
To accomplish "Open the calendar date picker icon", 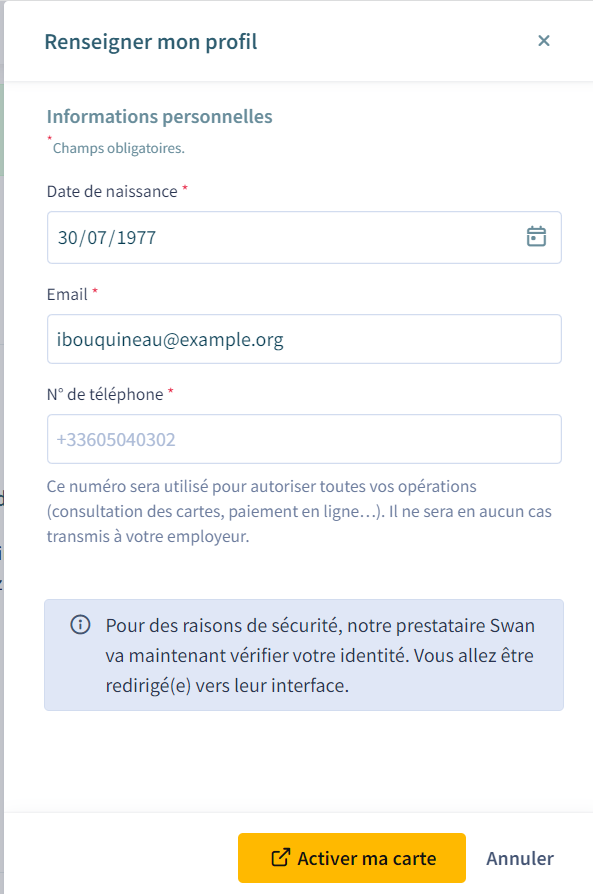I will [536, 237].
